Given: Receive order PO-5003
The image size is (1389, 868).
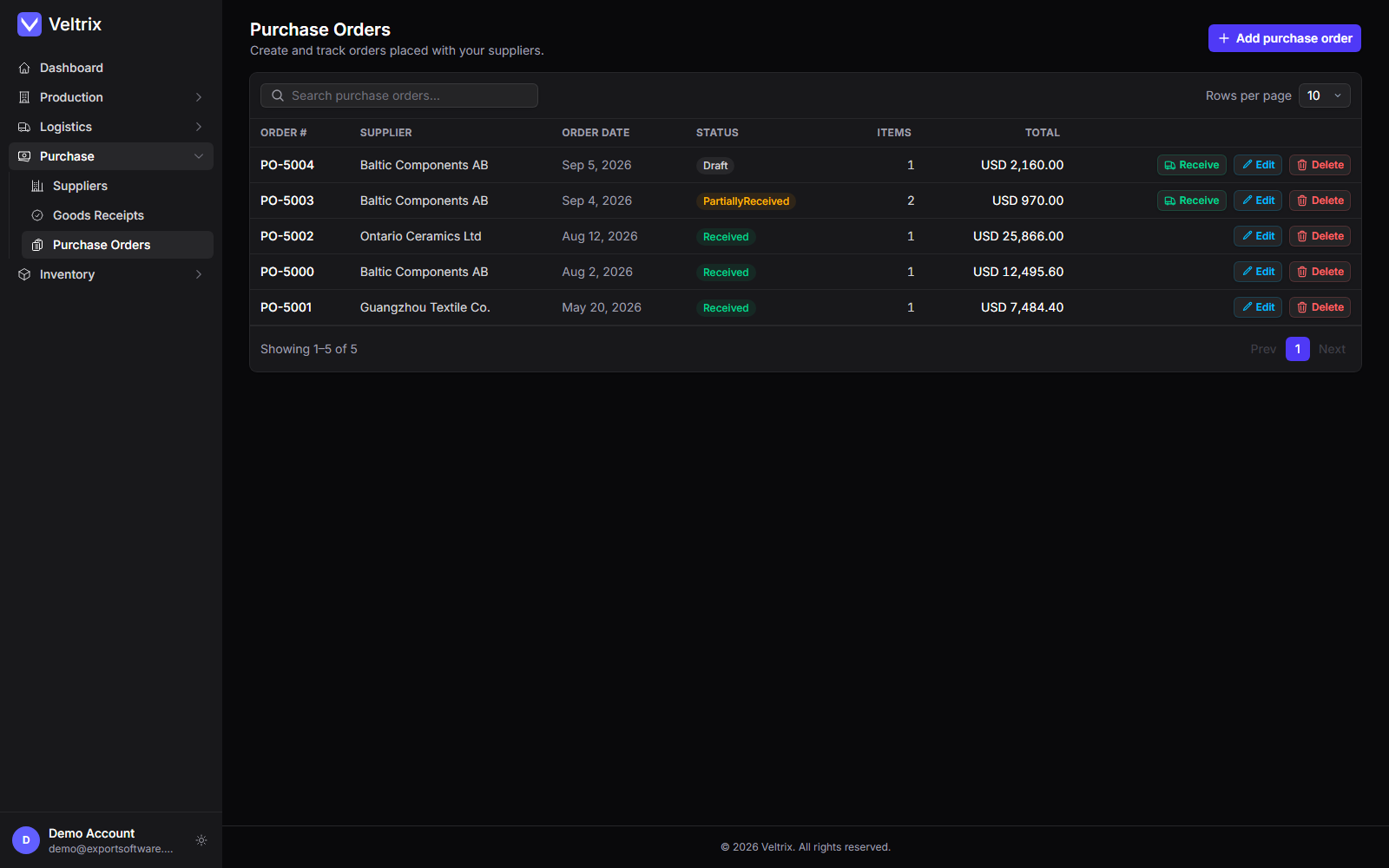Looking at the screenshot, I should coord(1192,201).
